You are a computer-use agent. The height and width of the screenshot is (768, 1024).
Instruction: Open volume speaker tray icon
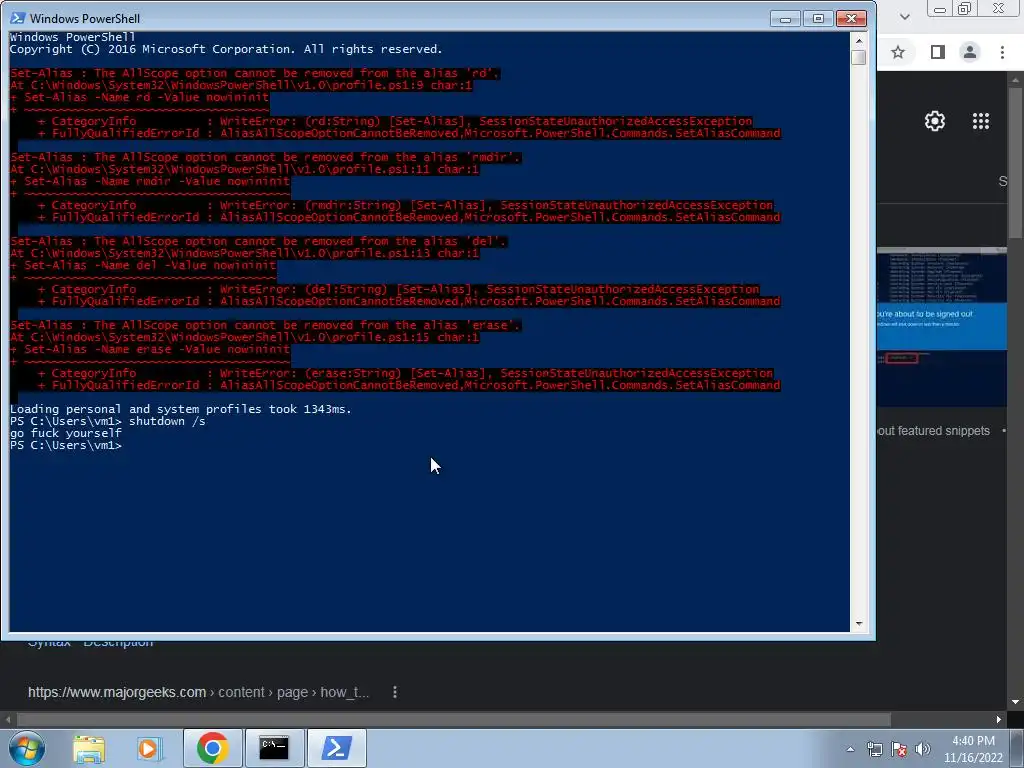pyautogui.click(x=922, y=749)
